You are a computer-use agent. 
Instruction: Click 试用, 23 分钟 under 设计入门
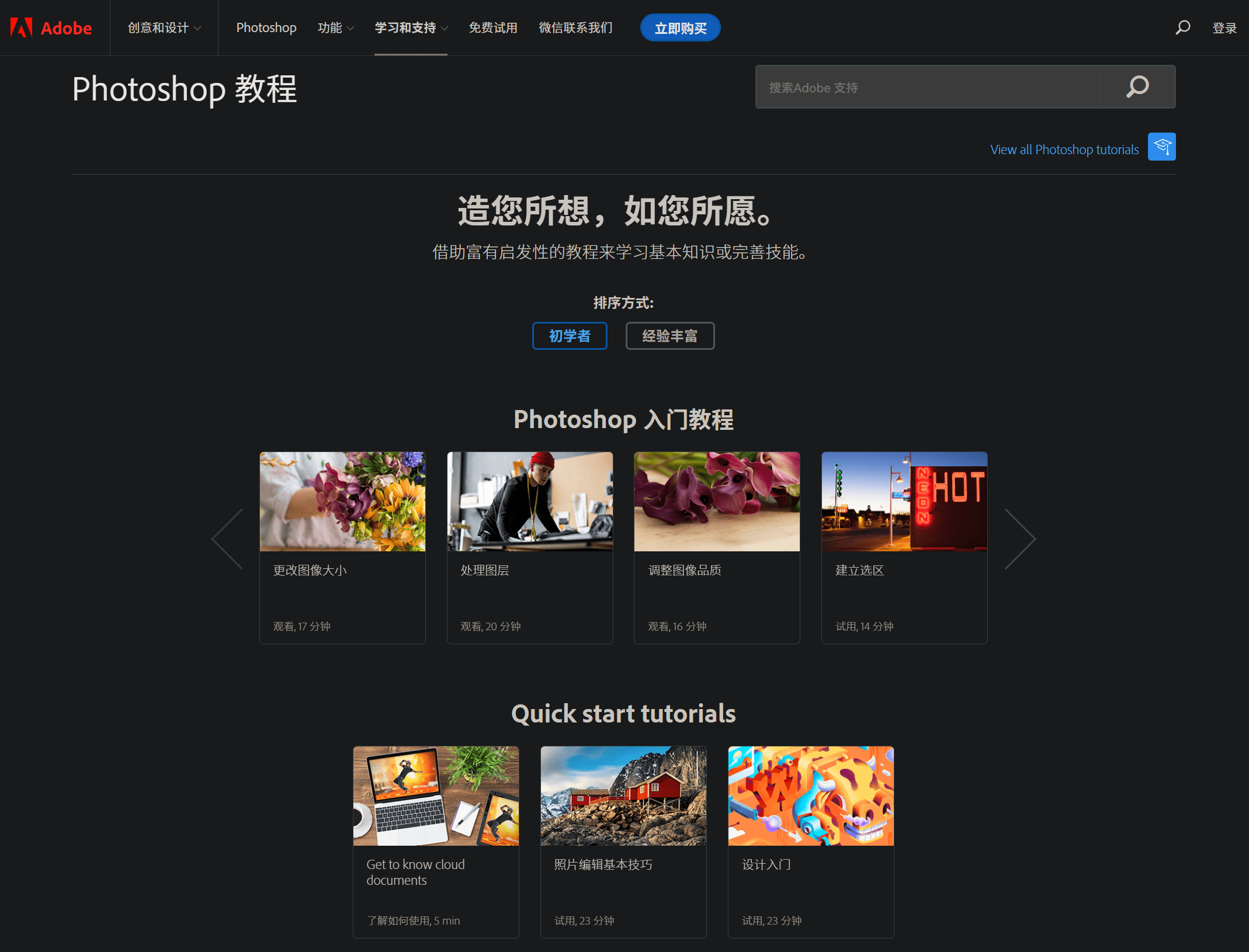pyautogui.click(x=772, y=920)
